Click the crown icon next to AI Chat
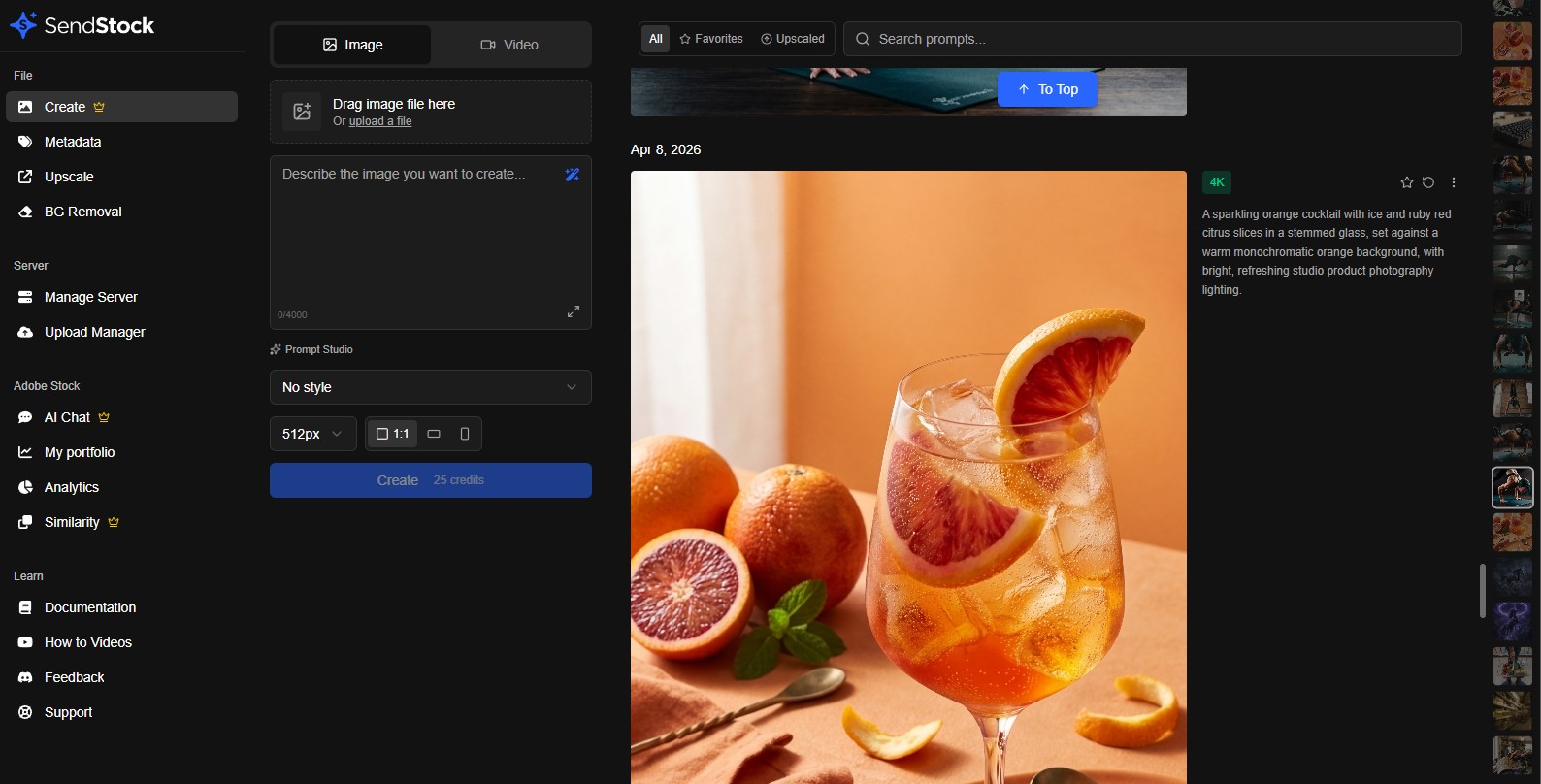 pyautogui.click(x=104, y=417)
